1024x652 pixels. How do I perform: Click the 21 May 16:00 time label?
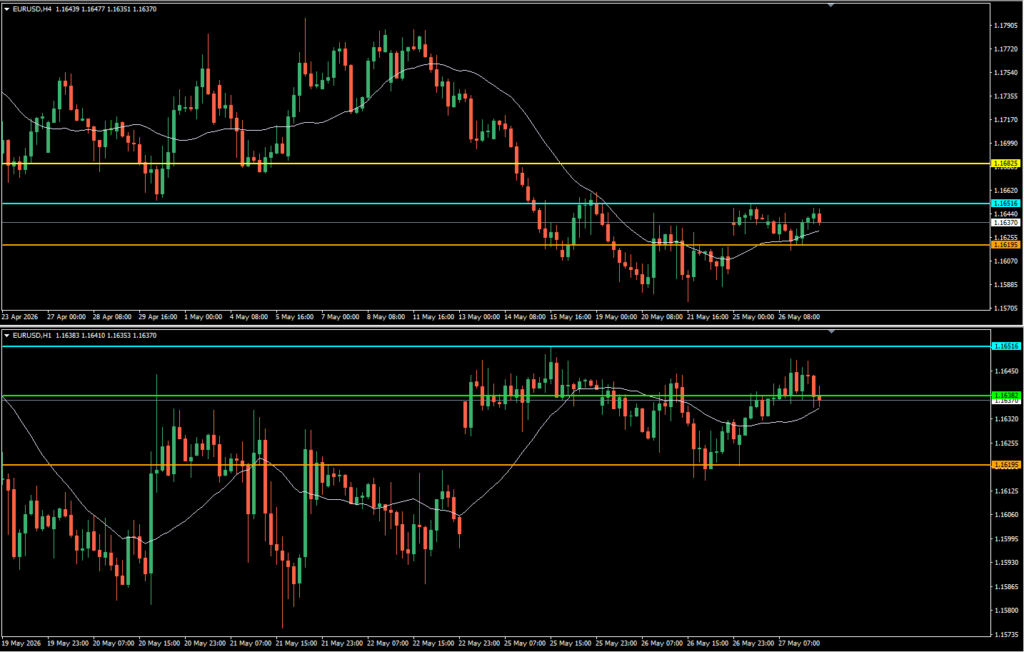point(707,316)
